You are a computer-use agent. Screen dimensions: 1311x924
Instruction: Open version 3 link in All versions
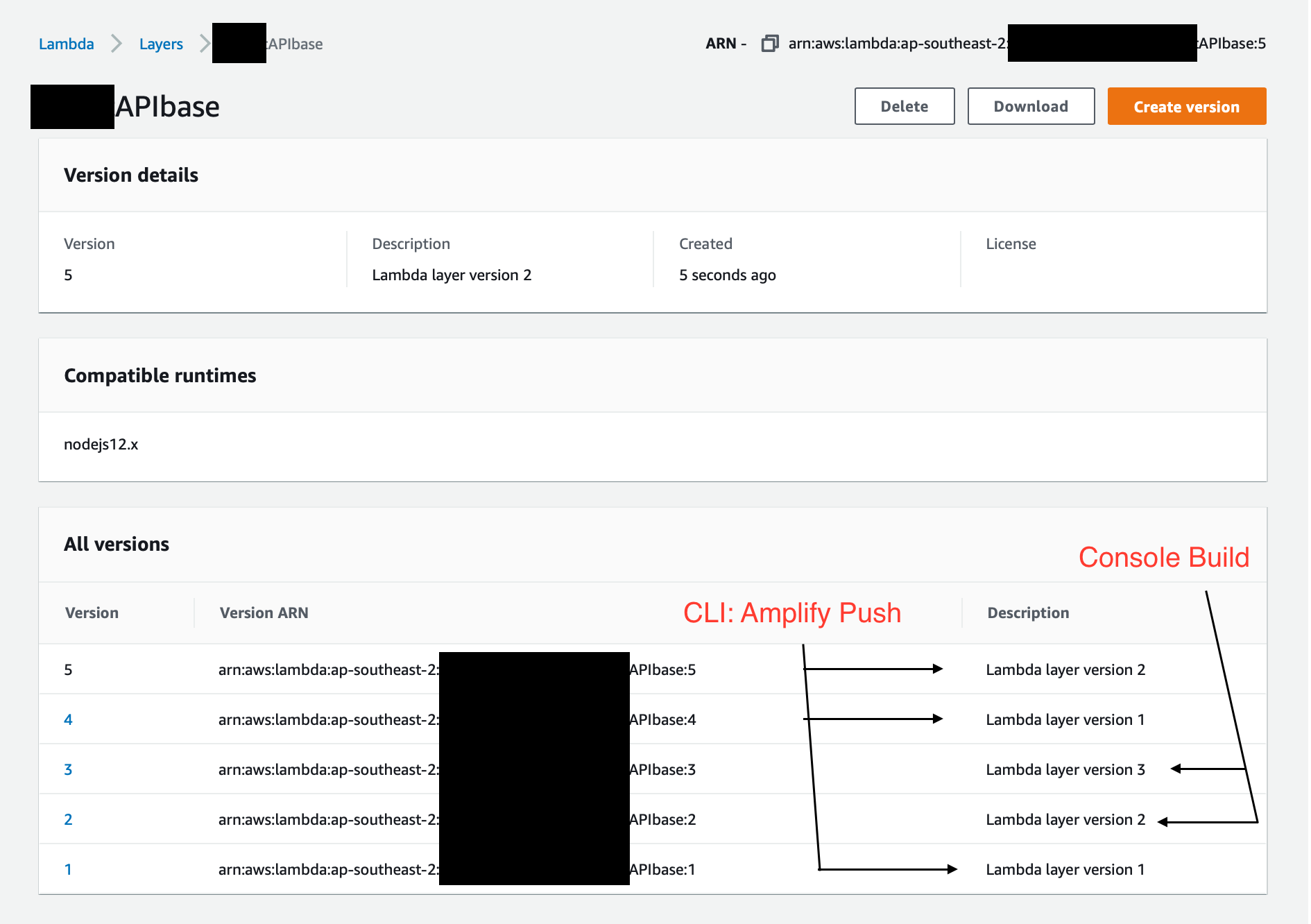tap(68, 769)
